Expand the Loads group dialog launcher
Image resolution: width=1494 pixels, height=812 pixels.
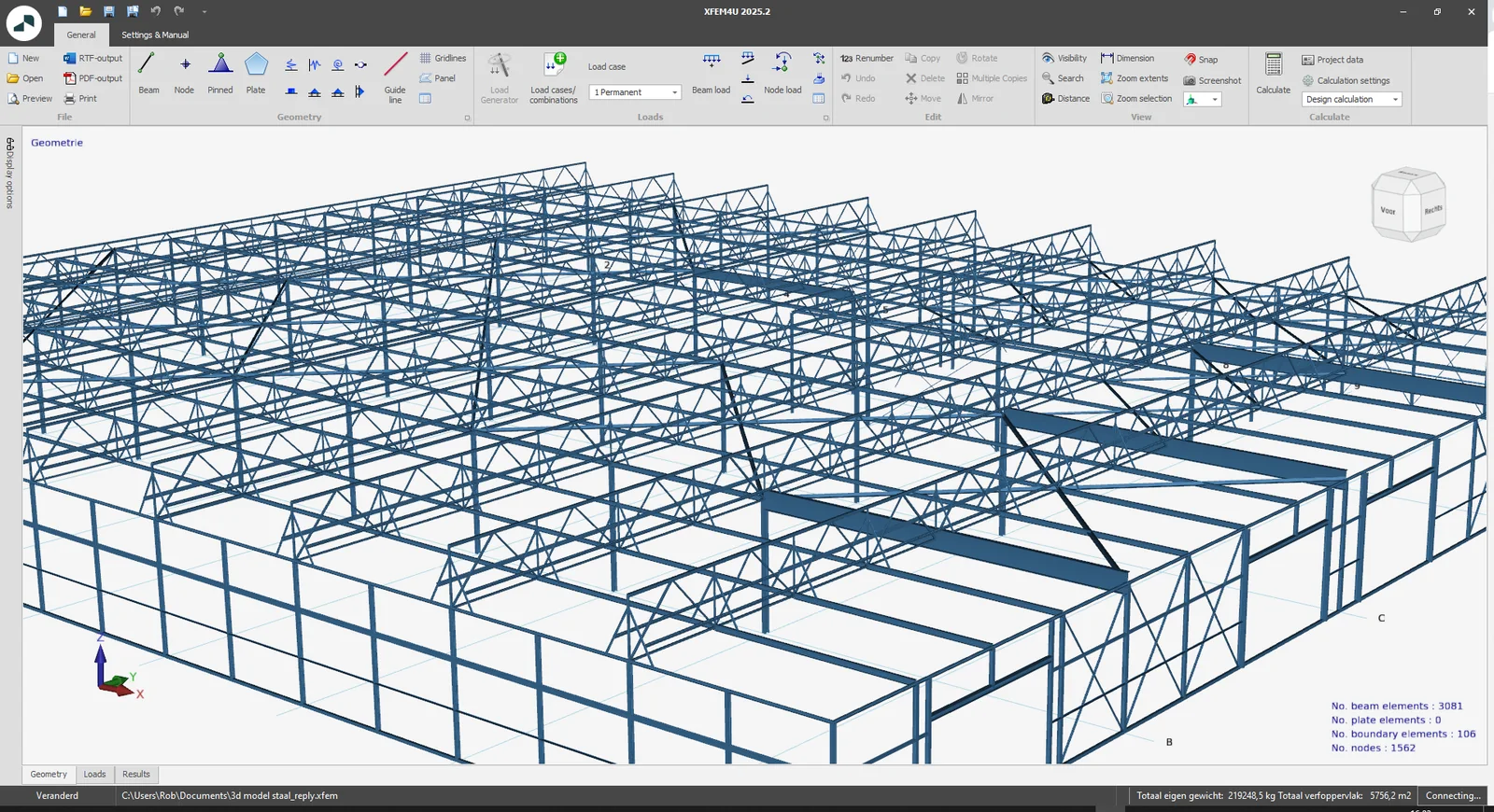(x=825, y=118)
